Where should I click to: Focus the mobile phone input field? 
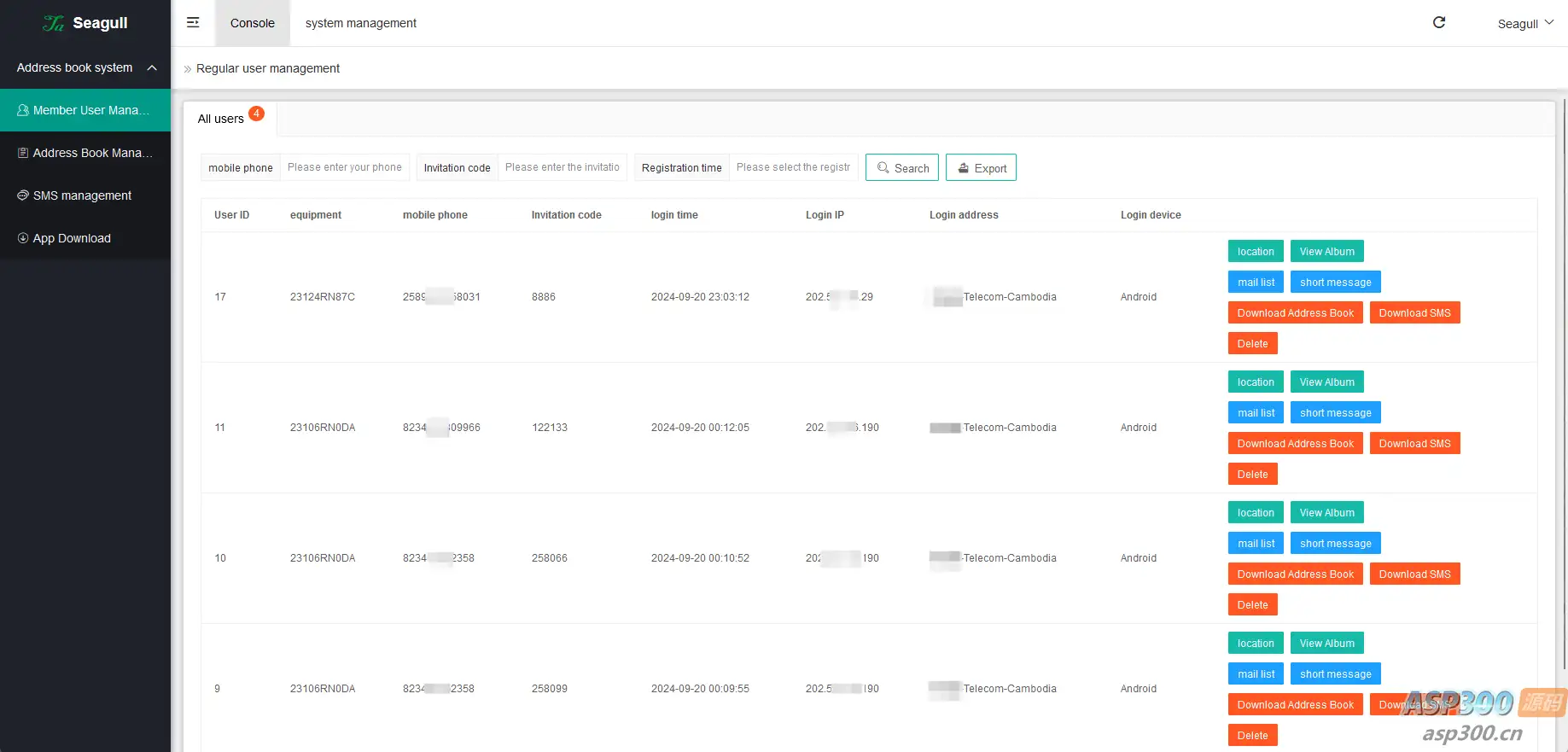click(345, 167)
